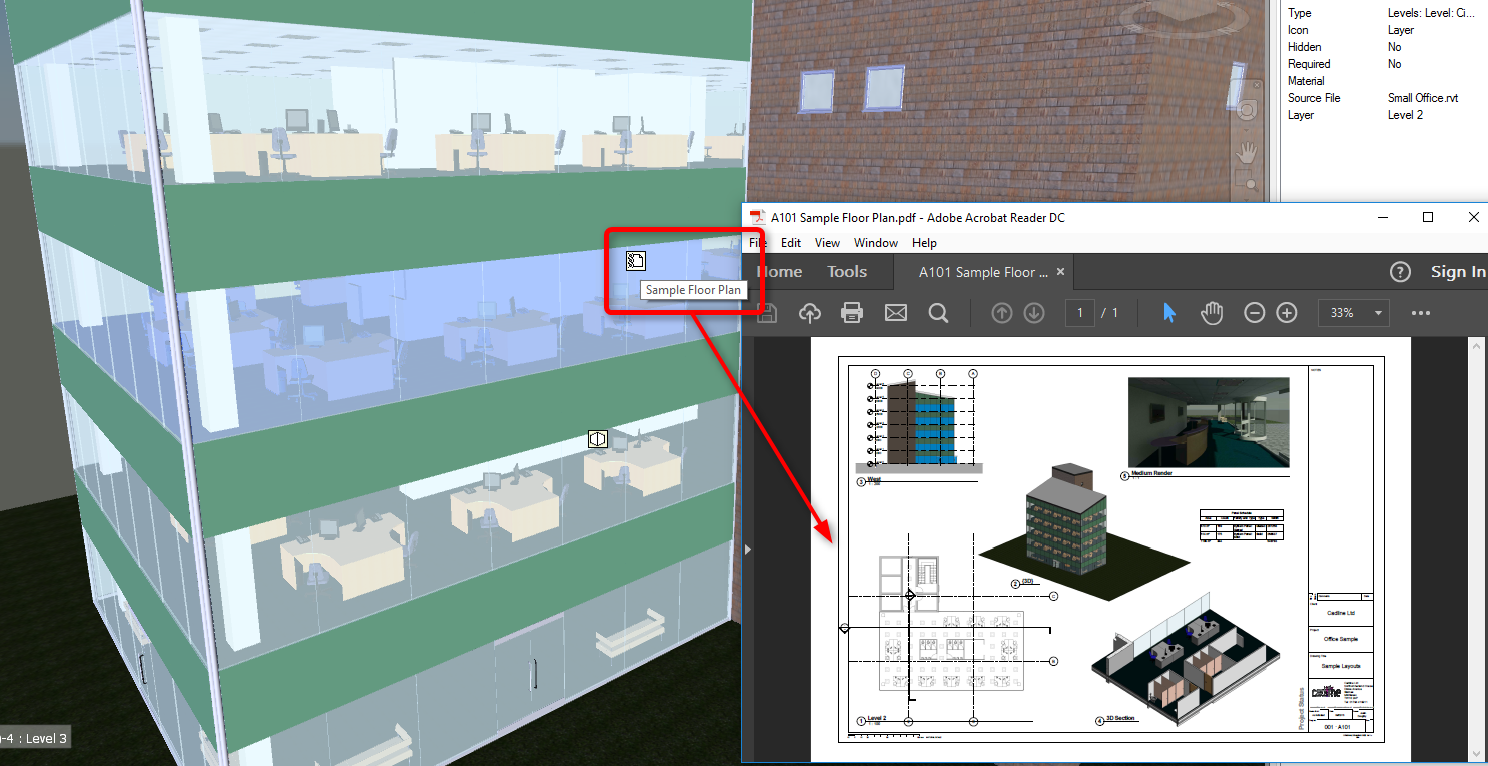Expand Acrobat left navigation pane
The width and height of the screenshot is (1488, 766).
click(747, 549)
